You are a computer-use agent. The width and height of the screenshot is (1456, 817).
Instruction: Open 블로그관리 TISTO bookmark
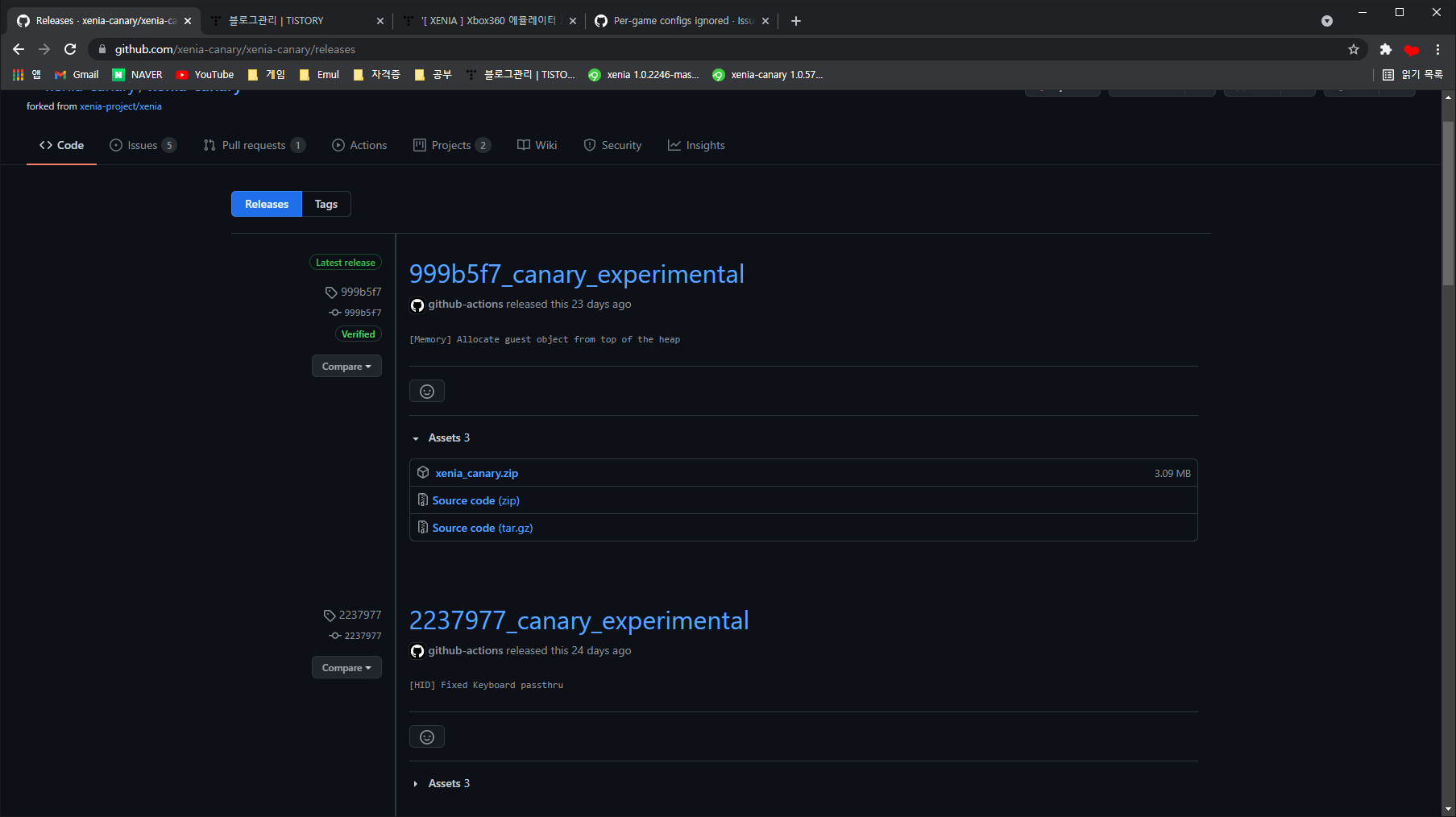pos(521,74)
